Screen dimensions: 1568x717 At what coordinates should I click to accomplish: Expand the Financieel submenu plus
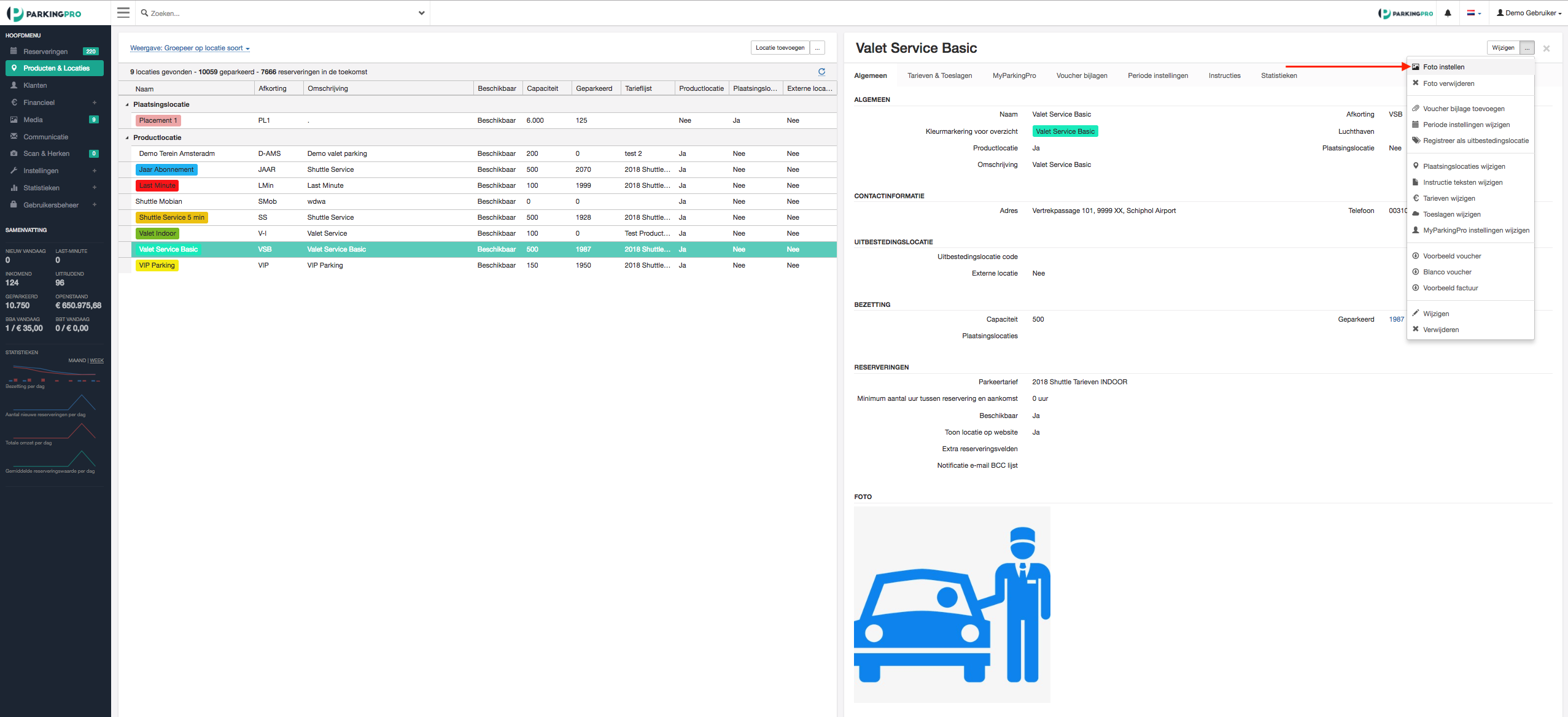coord(95,103)
